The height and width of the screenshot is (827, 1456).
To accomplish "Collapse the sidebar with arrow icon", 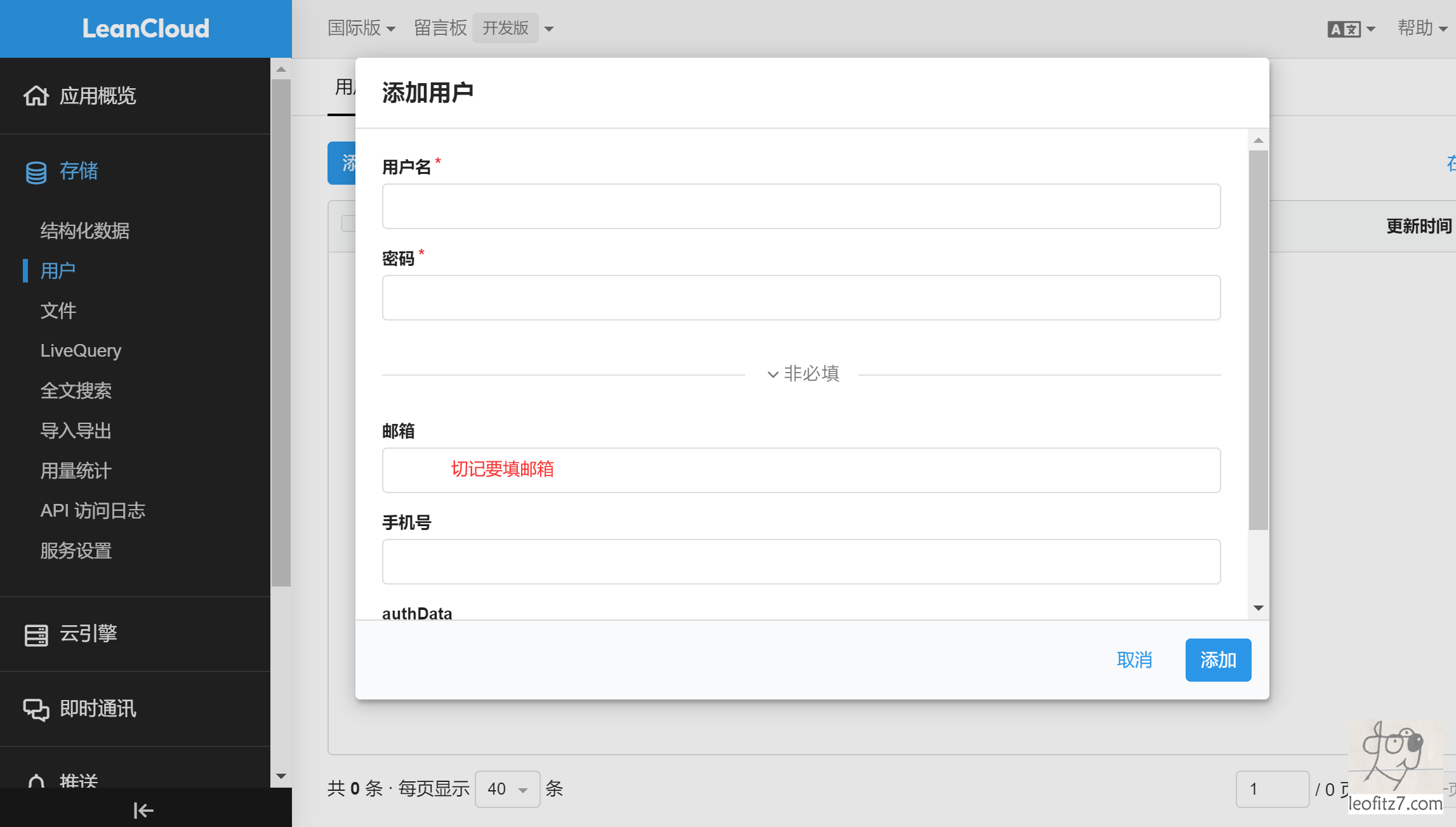I will pos(143,810).
